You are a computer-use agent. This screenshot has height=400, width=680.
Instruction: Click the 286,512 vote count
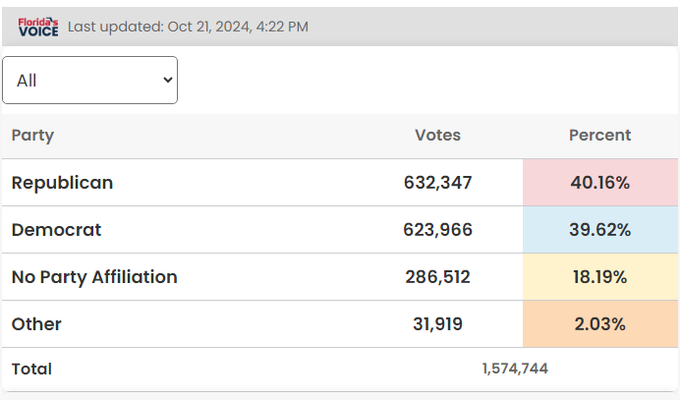[438, 277]
